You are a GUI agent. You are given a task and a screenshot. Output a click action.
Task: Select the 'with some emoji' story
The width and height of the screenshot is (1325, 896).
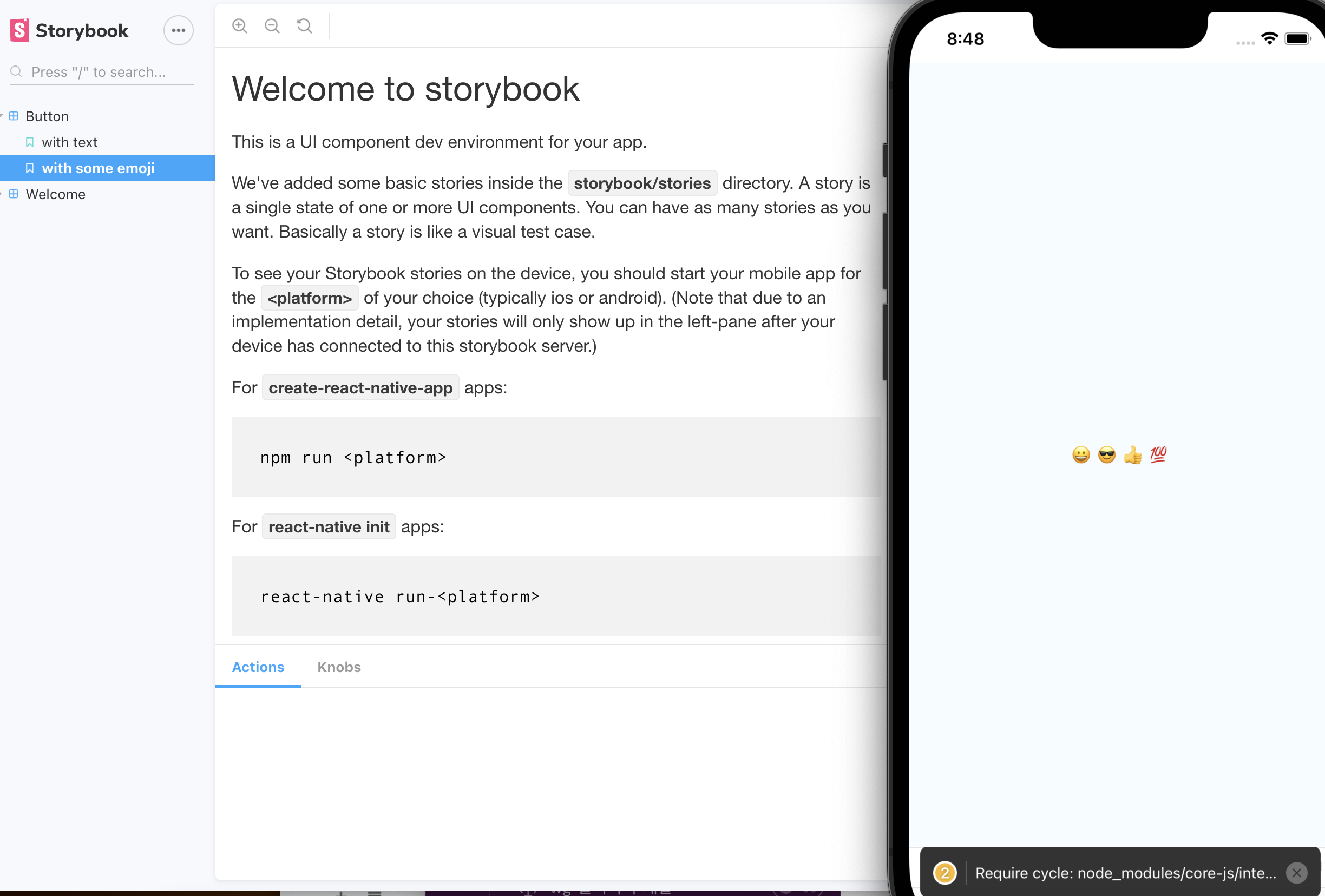pos(98,168)
